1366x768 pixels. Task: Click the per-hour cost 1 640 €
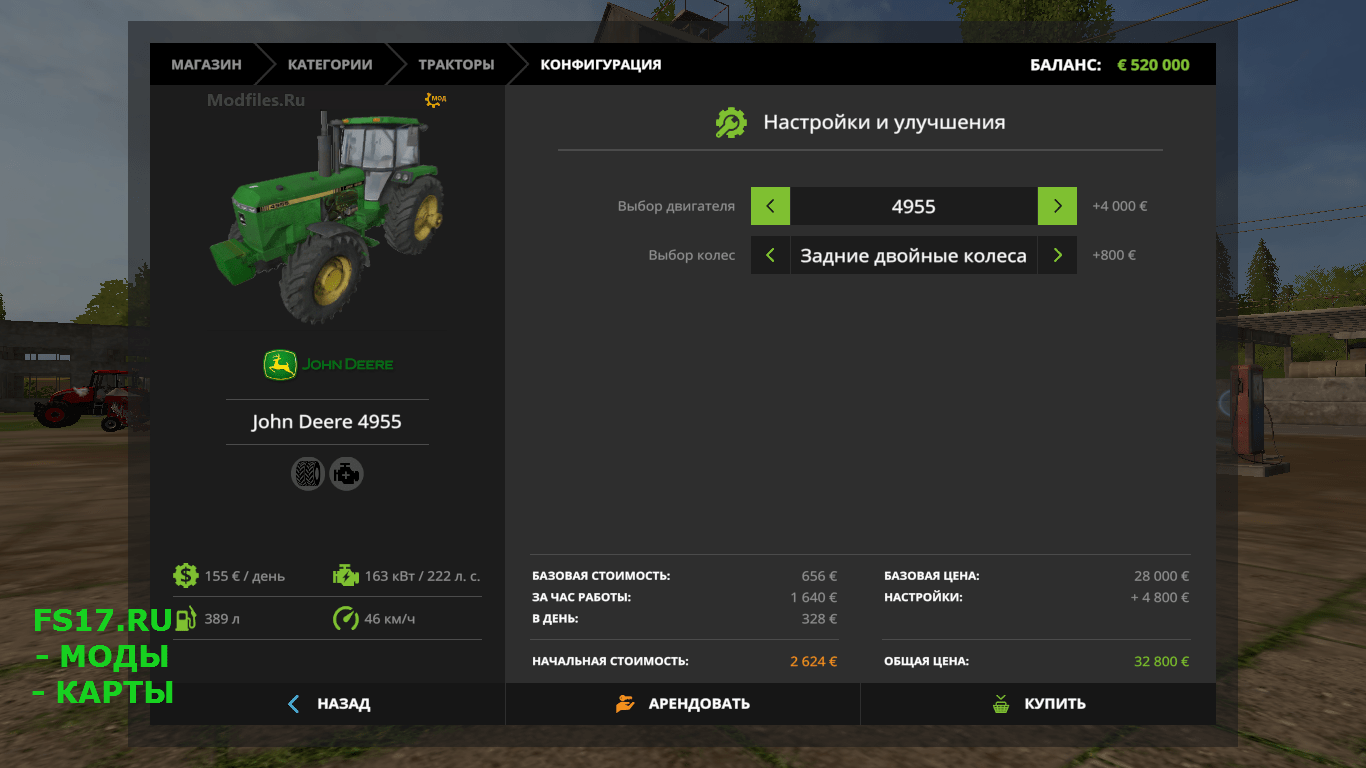[814, 597]
